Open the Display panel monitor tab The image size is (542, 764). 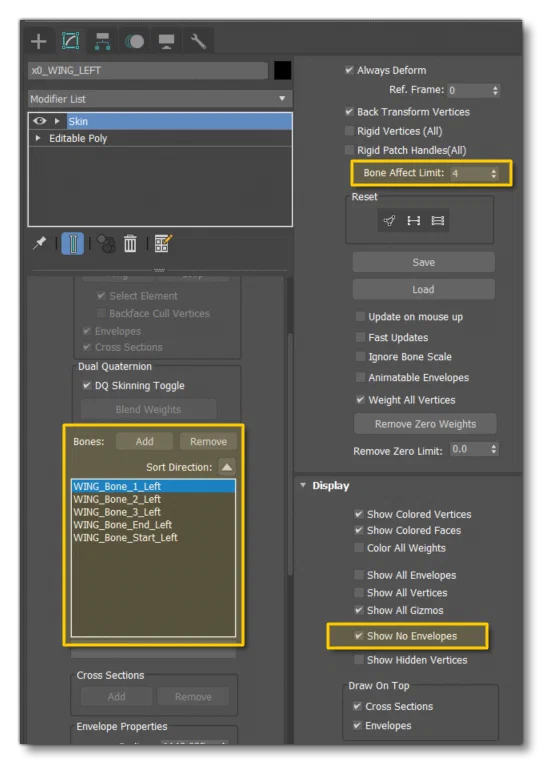(x=166, y=41)
